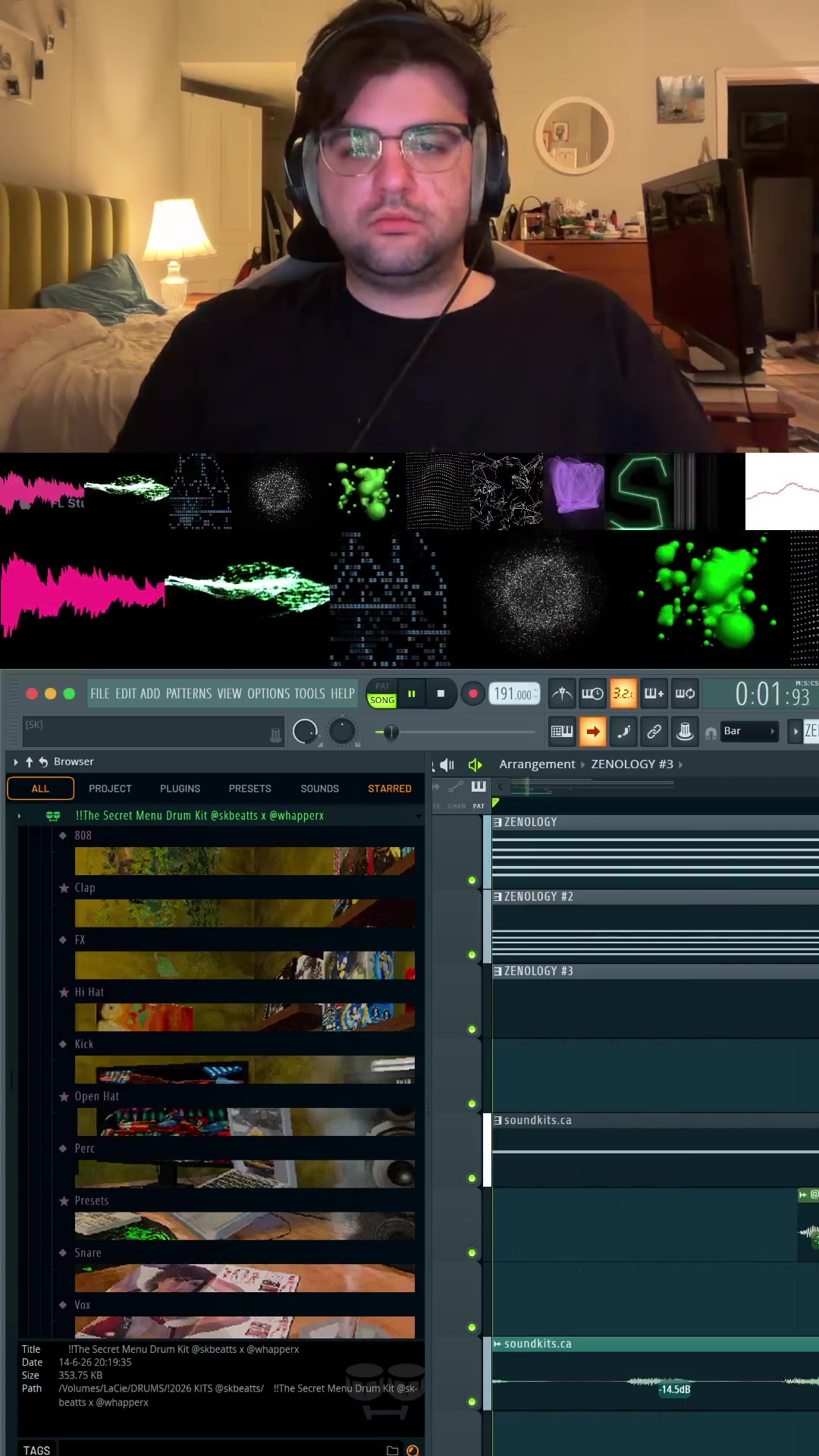Click the first soundkits.ca pattern clip icon

(x=497, y=1120)
